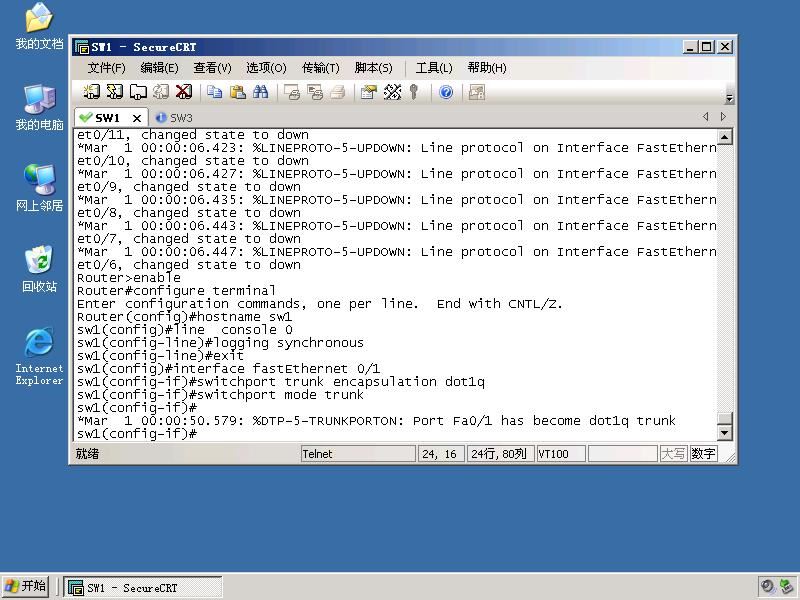Click the network tray icon

pyautogui.click(x=787, y=587)
